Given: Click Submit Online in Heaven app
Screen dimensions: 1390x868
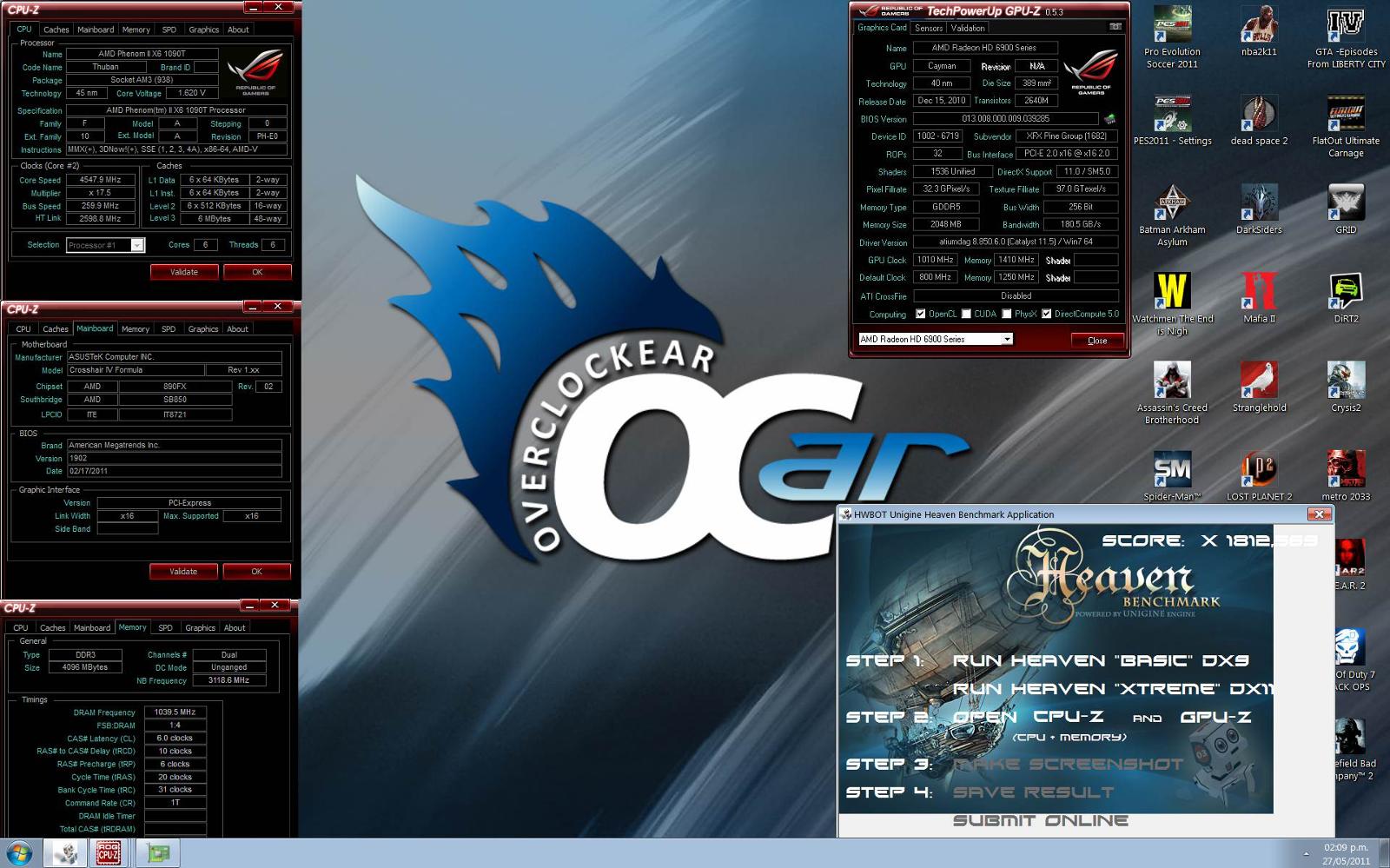Looking at the screenshot, I should coord(1040,820).
